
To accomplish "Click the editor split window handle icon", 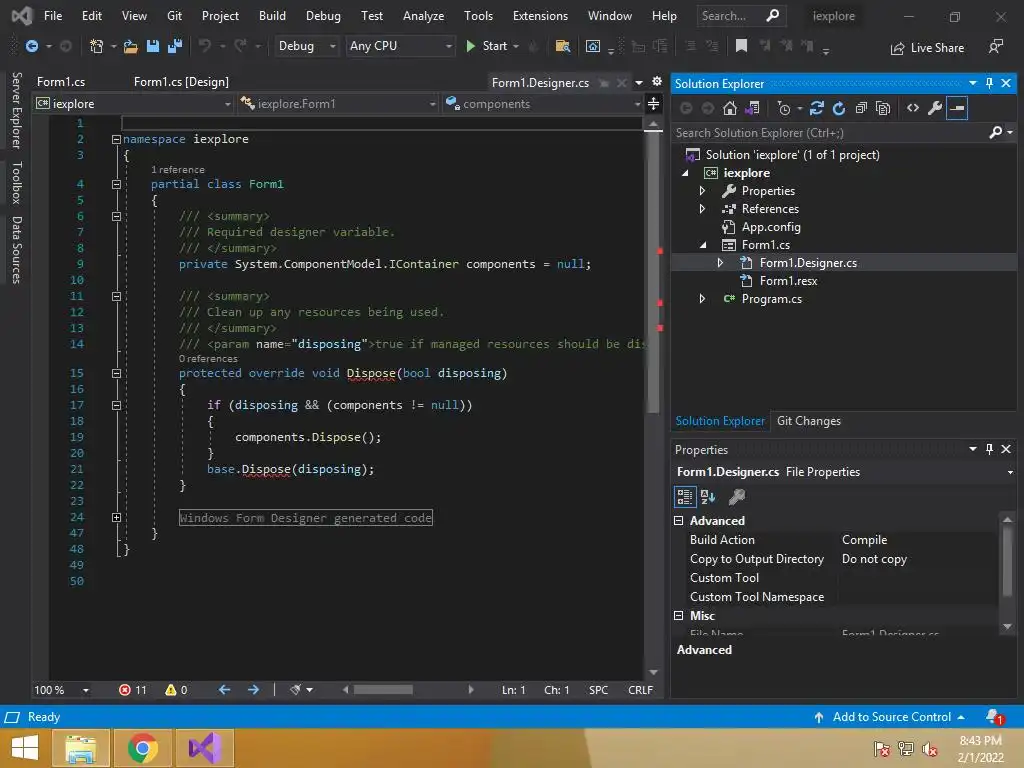I will pos(653,104).
